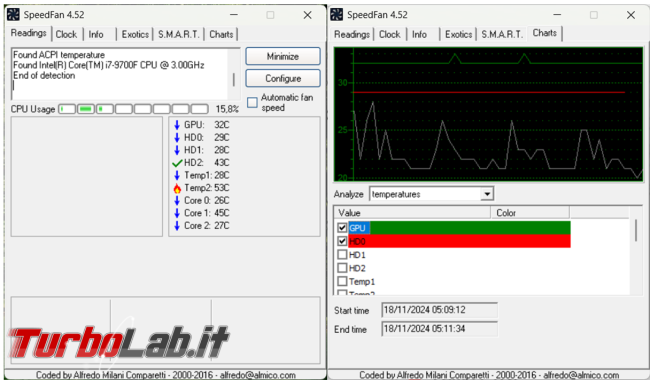The height and width of the screenshot is (381, 650).
Task: Open Readings tab in the right window
Action: 352,34
